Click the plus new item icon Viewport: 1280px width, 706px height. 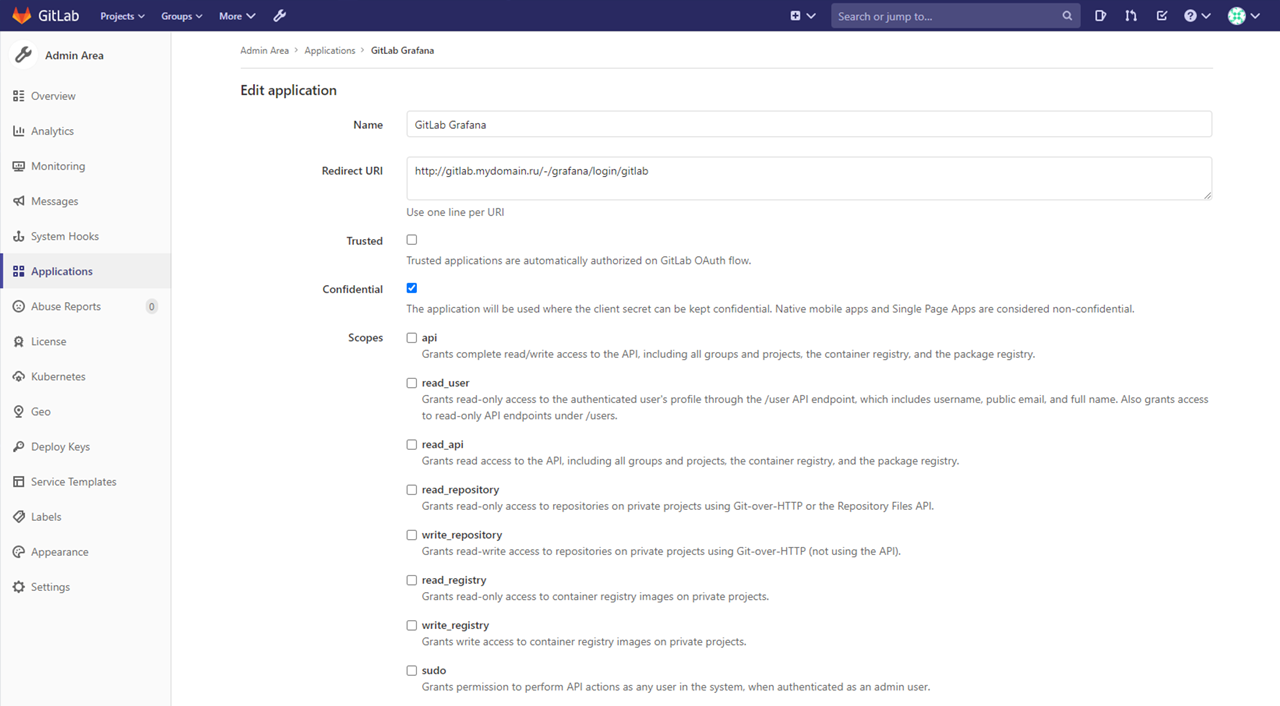795,16
